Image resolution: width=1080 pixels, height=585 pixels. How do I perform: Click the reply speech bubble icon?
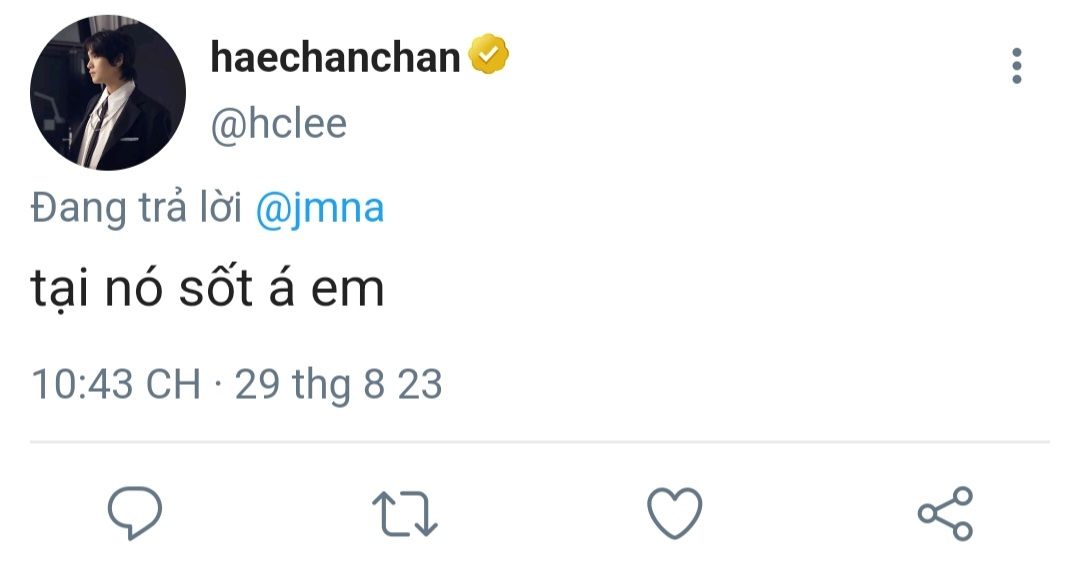click(135, 513)
